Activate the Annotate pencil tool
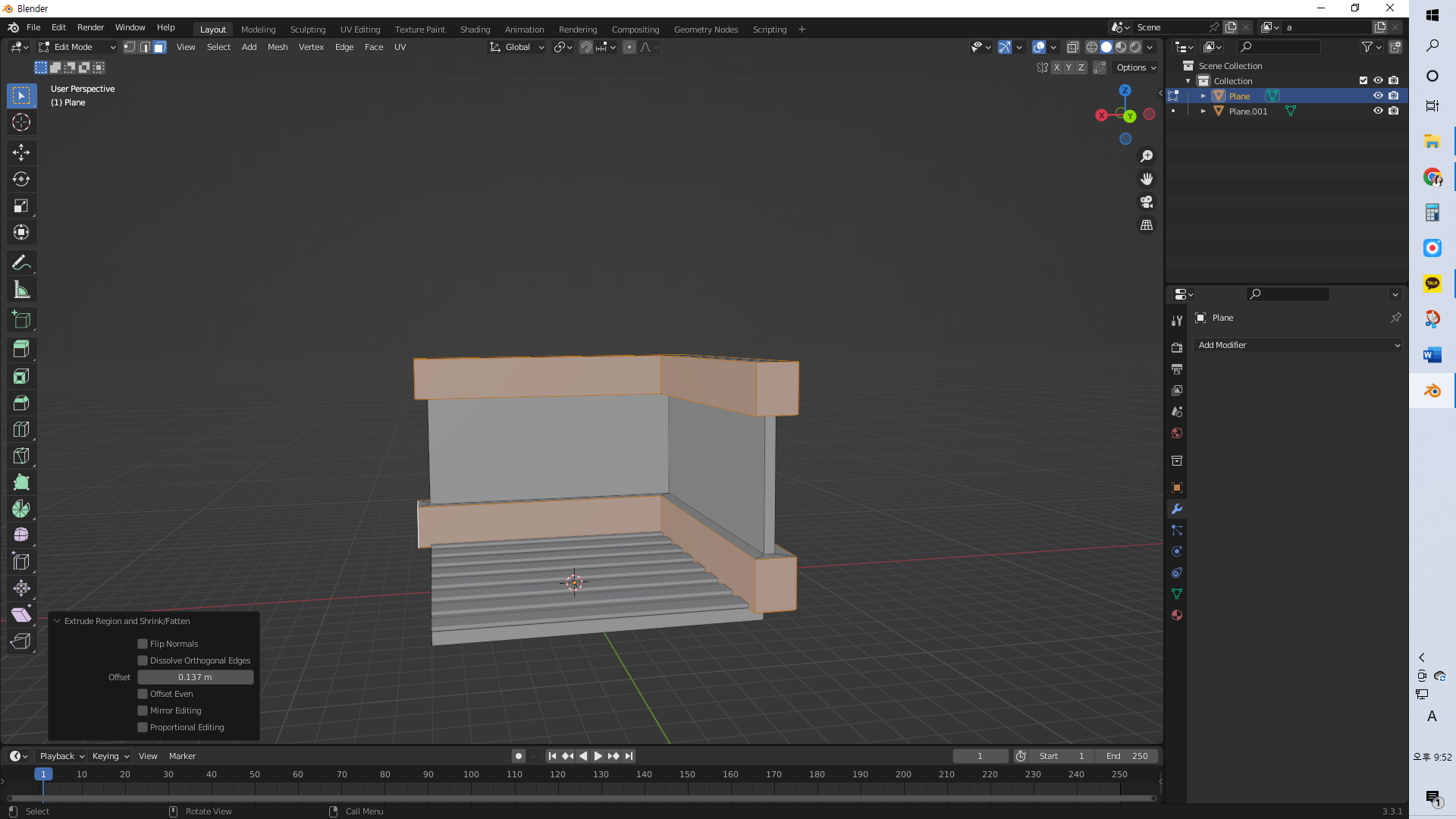The width and height of the screenshot is (1456, 819). 21,263
